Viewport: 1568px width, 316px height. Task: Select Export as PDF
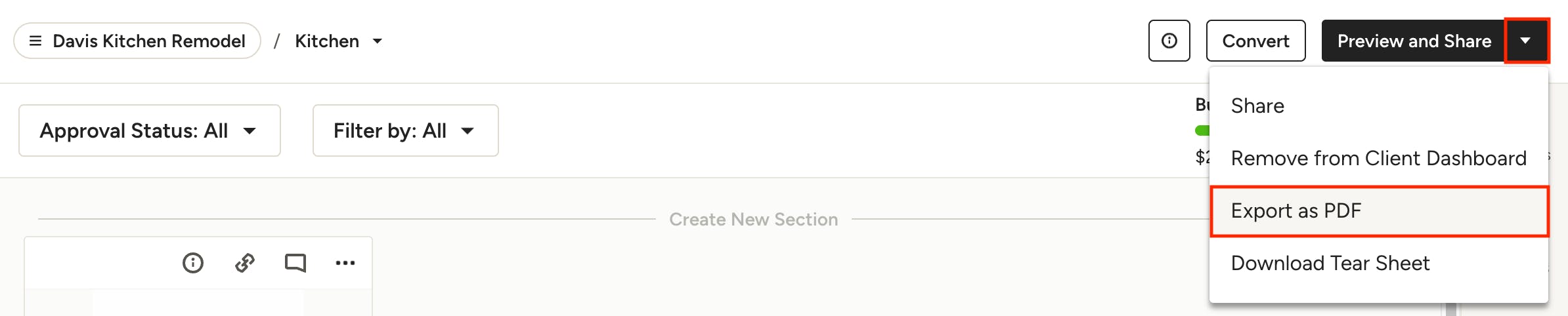(x=1379, y=210)
